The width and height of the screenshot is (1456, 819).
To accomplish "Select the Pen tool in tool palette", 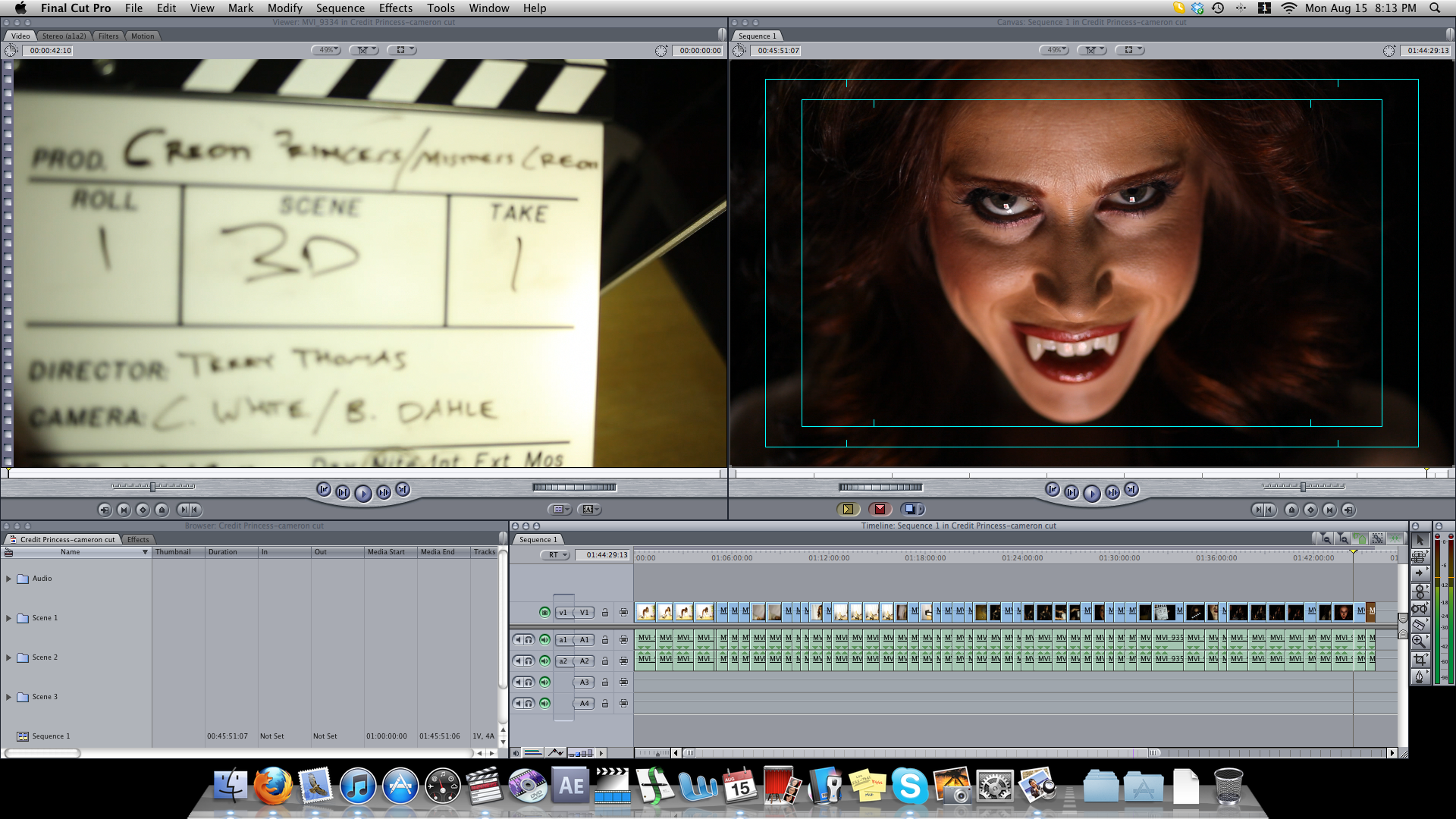I will coord(1420,677).
